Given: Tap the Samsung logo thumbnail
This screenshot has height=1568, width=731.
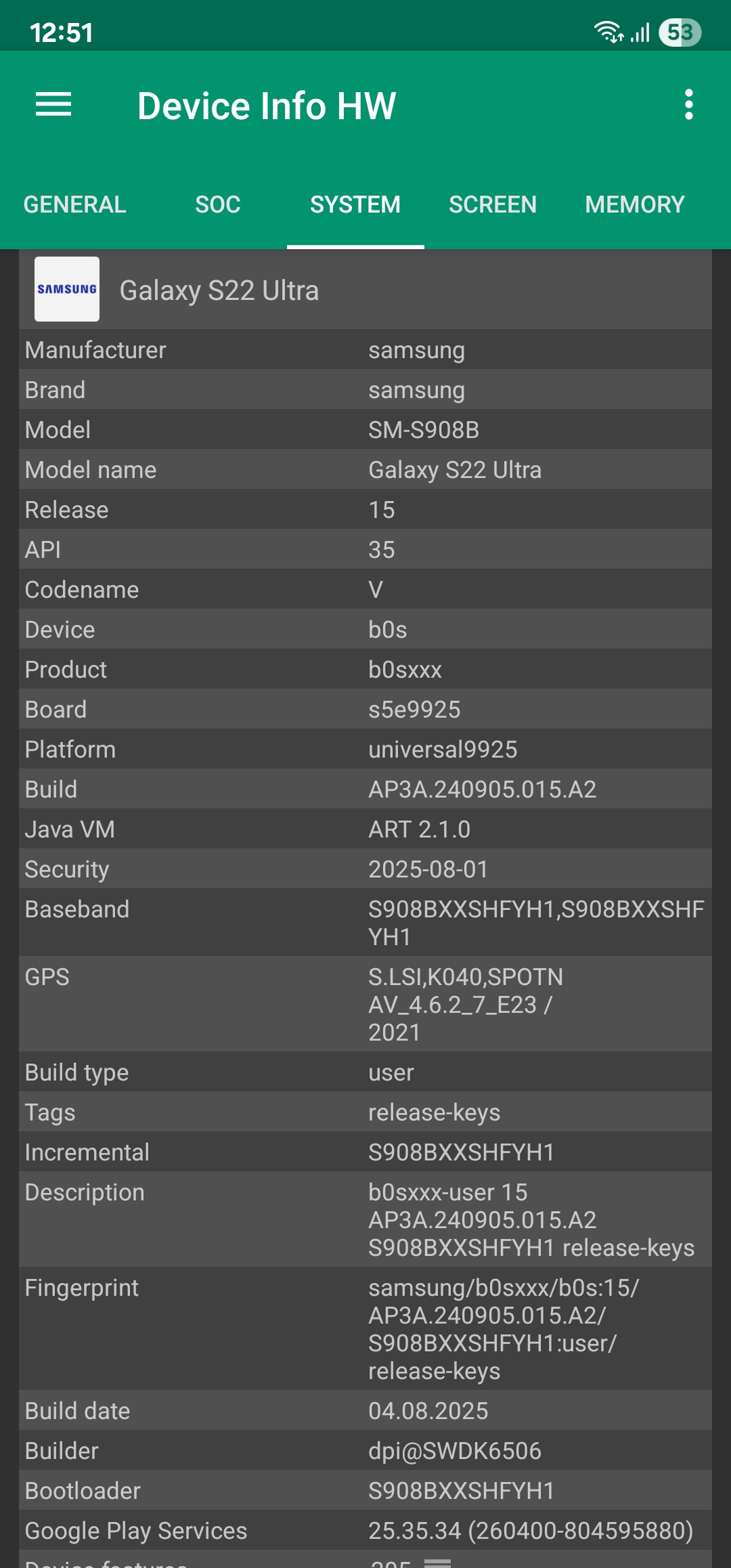Looking at the screenshot, I should [x=67, y=289].
